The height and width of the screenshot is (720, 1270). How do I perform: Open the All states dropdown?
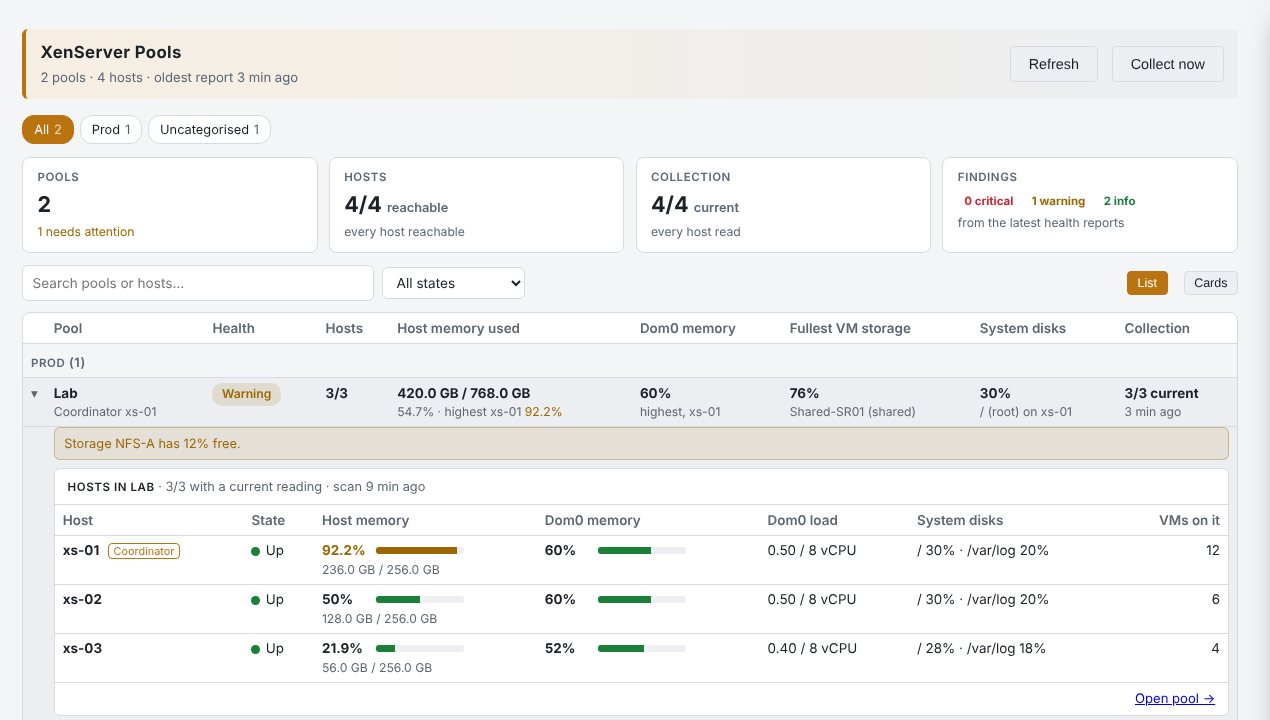click(x=453, y=283)
